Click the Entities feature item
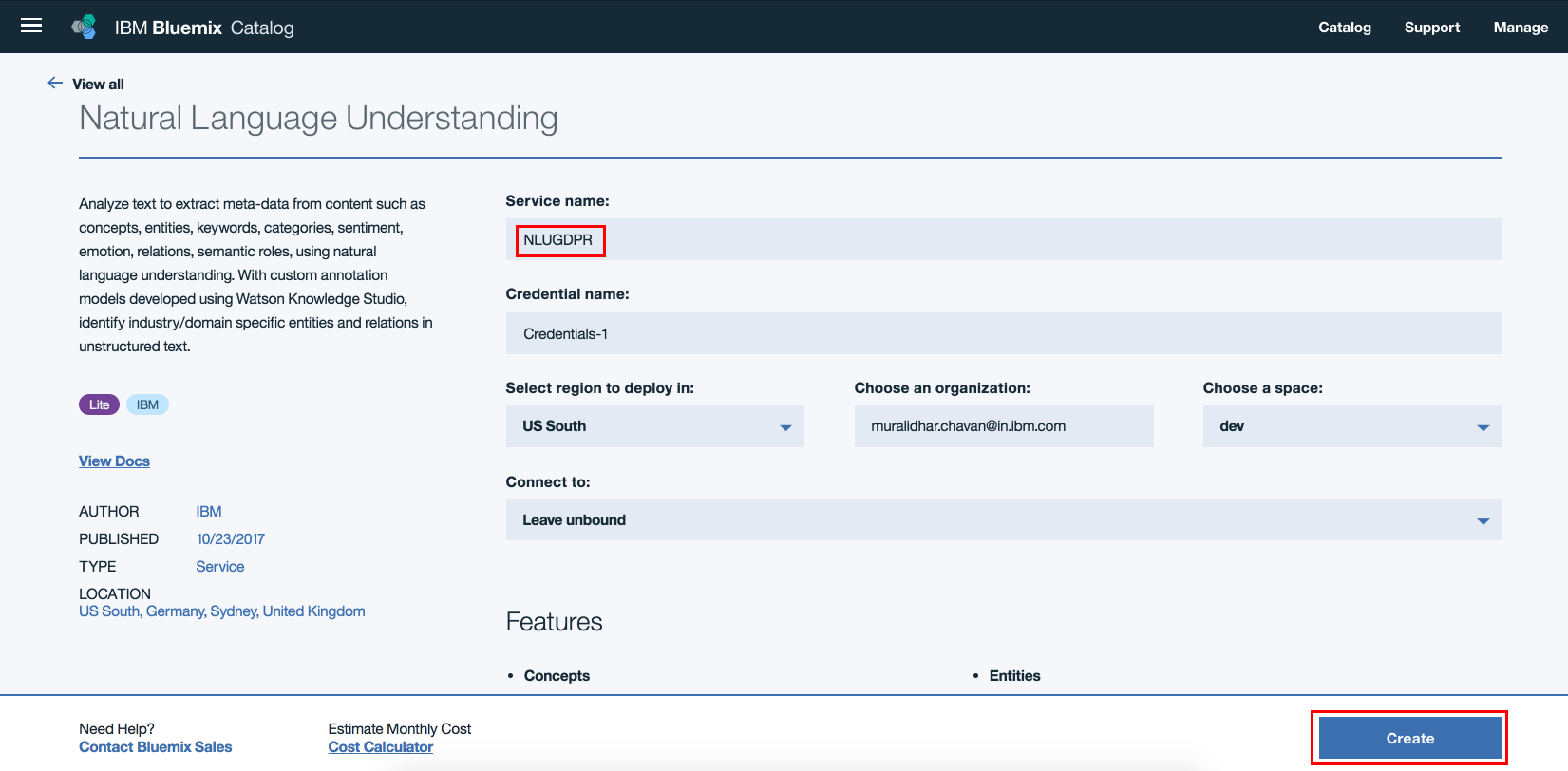Screen dimensions: 1568x771 click(1014, 676)
